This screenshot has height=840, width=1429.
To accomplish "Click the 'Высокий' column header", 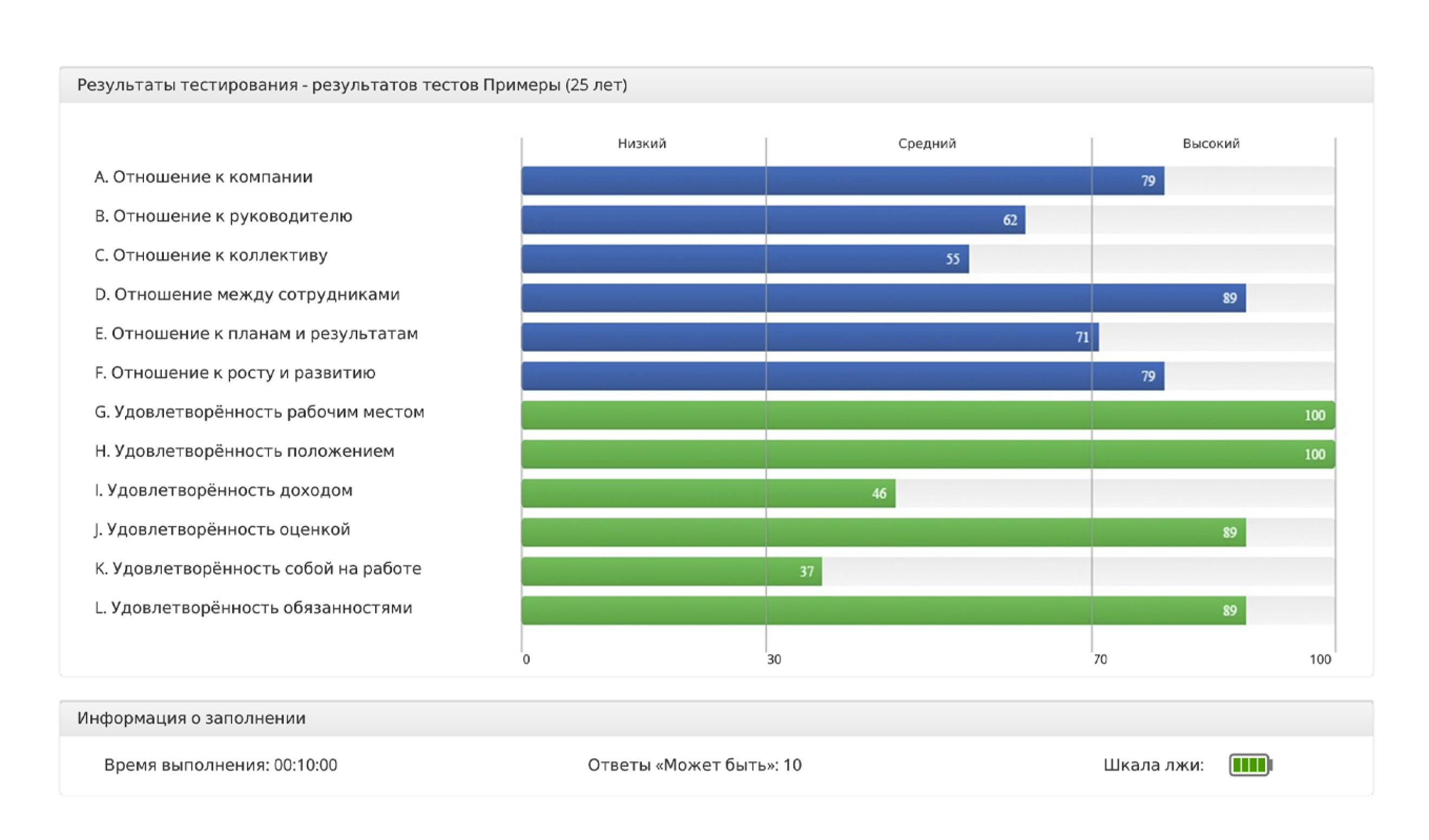I will click(x=1211, y=143).
